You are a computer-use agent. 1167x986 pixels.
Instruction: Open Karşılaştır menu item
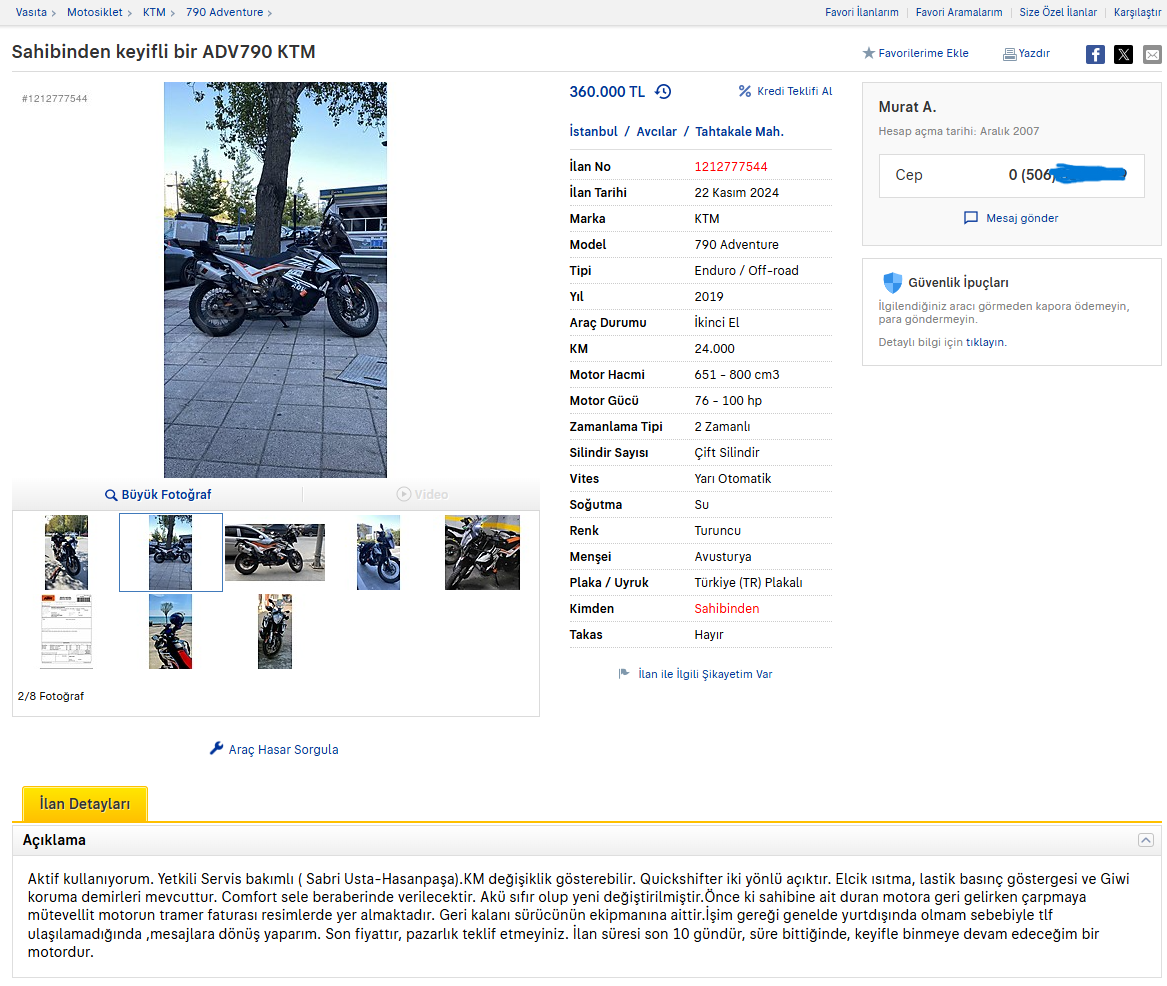[x=1136, y=13]
